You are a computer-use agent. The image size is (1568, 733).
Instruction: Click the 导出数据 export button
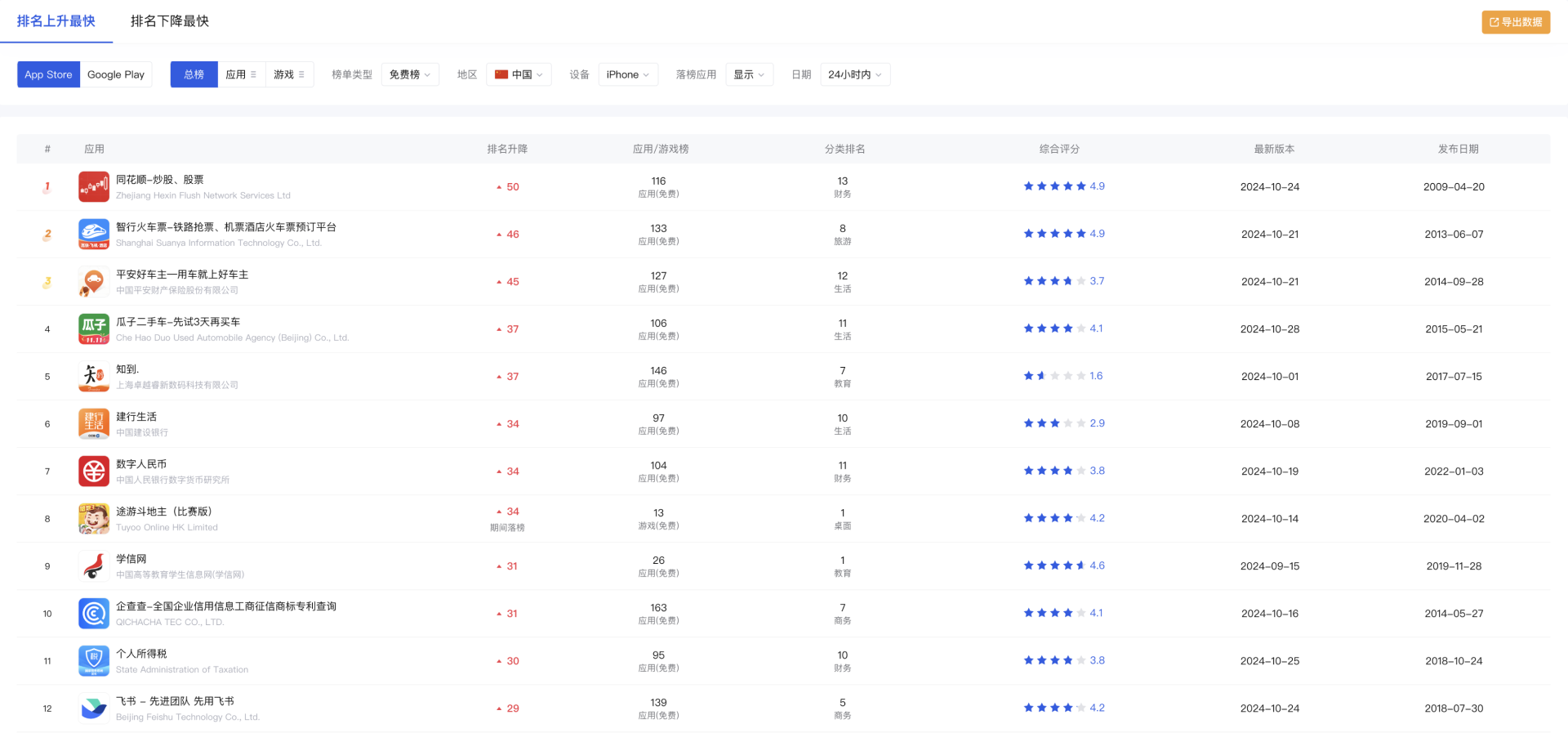pyautogui.click(x=1516, y=22)
